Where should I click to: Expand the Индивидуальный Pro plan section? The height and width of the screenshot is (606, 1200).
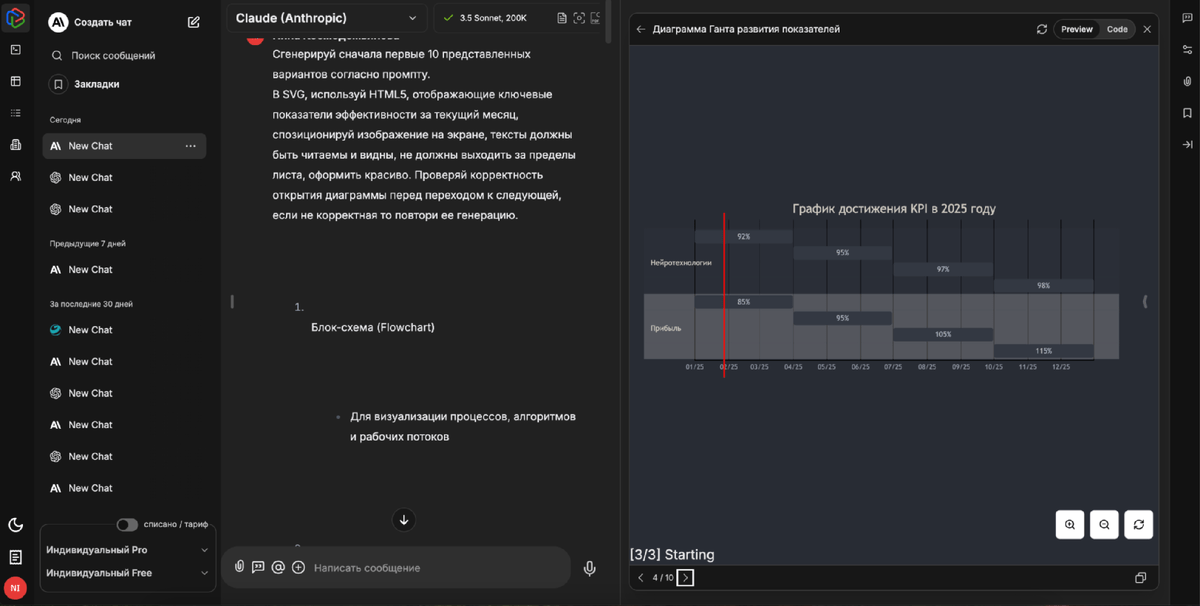[127, 550]
